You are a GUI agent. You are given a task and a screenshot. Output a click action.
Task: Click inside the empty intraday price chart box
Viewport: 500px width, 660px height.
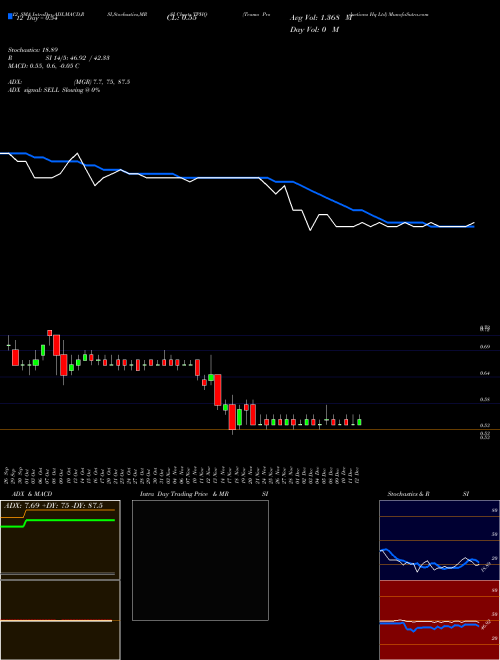click(x=200, y=560)
